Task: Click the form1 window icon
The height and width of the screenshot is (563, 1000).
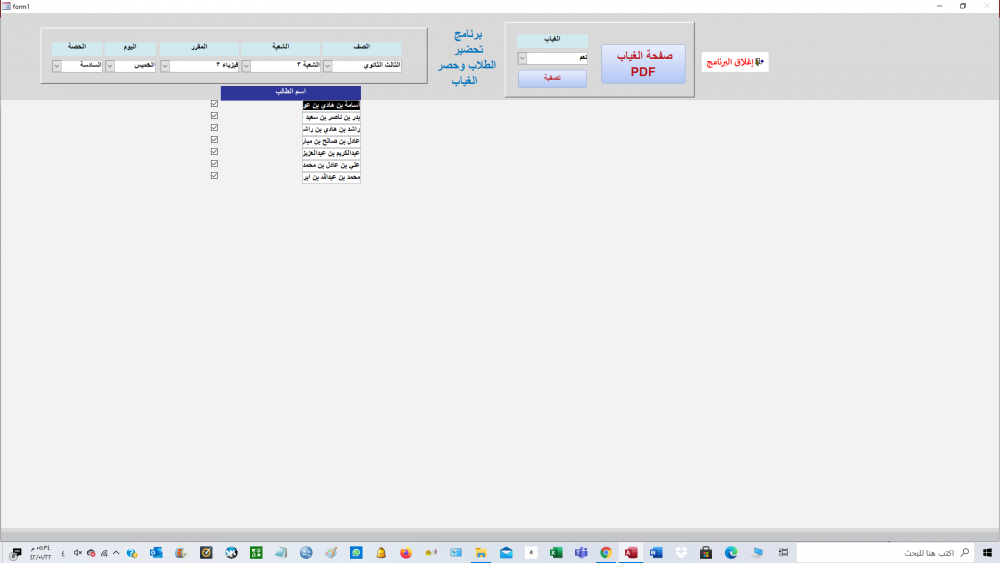Action: pyautogui.click(x=6, y=6)
